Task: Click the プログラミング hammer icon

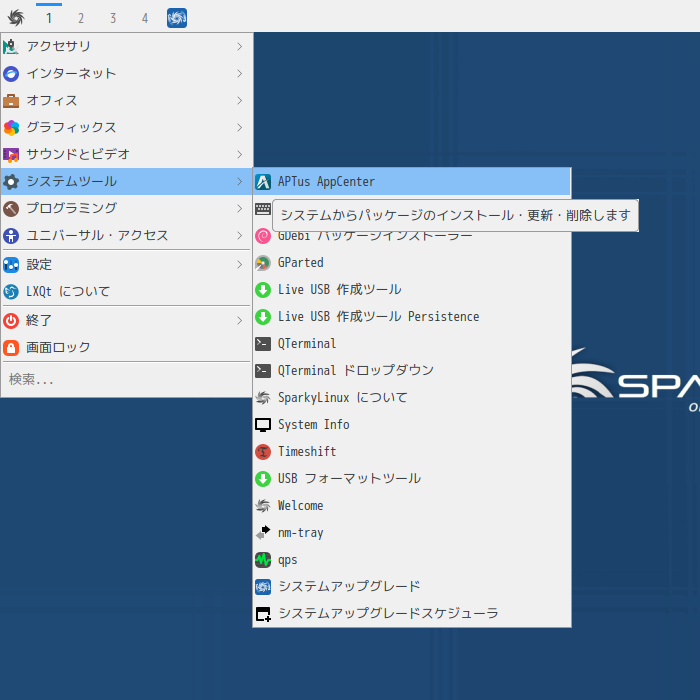Action: (11, 208)
